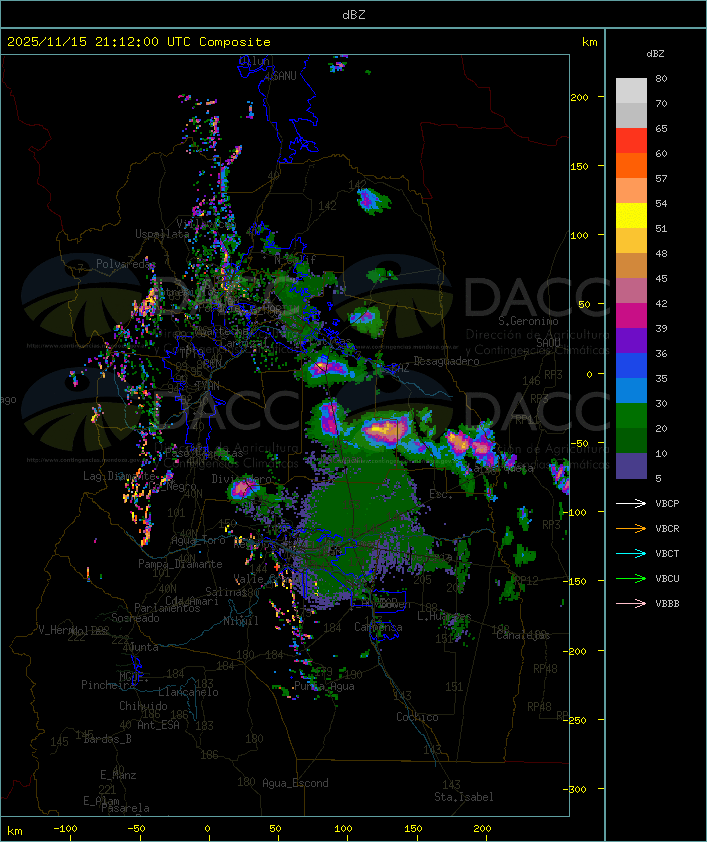Click the slate 5-10 dBZ legend swatch

click(631, 466)
